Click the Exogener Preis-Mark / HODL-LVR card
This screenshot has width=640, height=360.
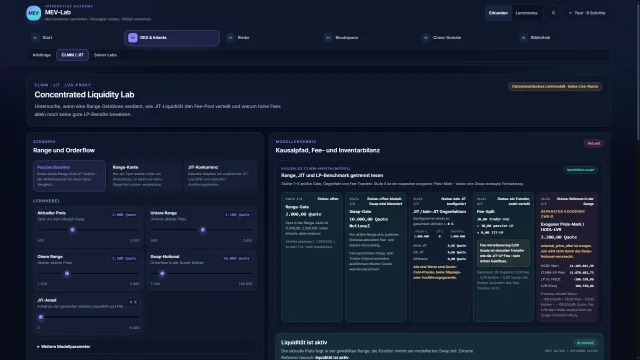tap(567, 257)
